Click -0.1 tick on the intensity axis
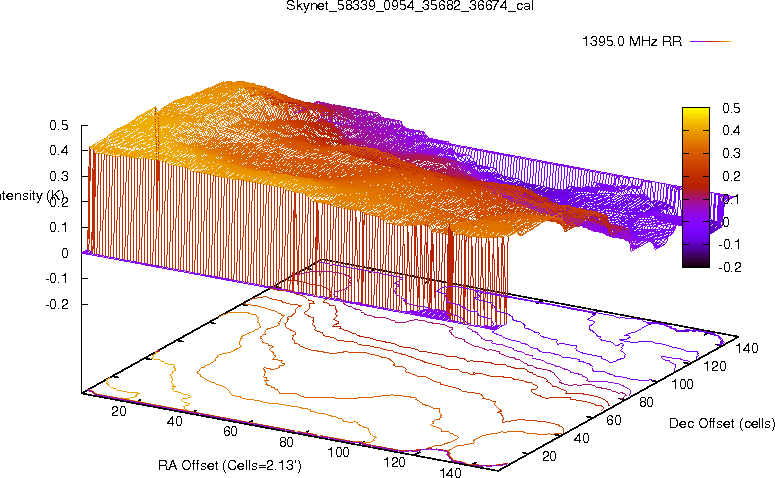Screen dimensions: 775x478 (x=57, y=278)
